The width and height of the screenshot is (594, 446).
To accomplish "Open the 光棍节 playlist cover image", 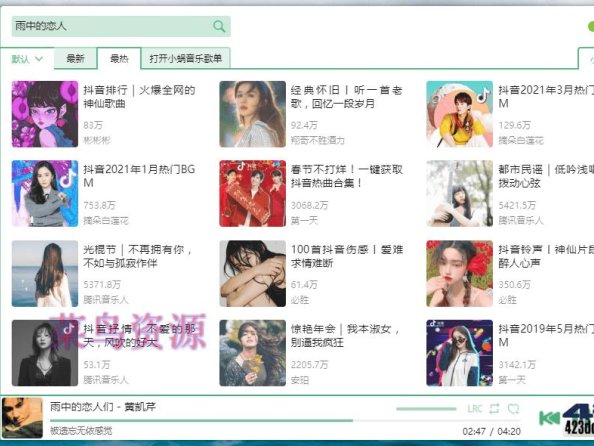I will click(45, 274).
